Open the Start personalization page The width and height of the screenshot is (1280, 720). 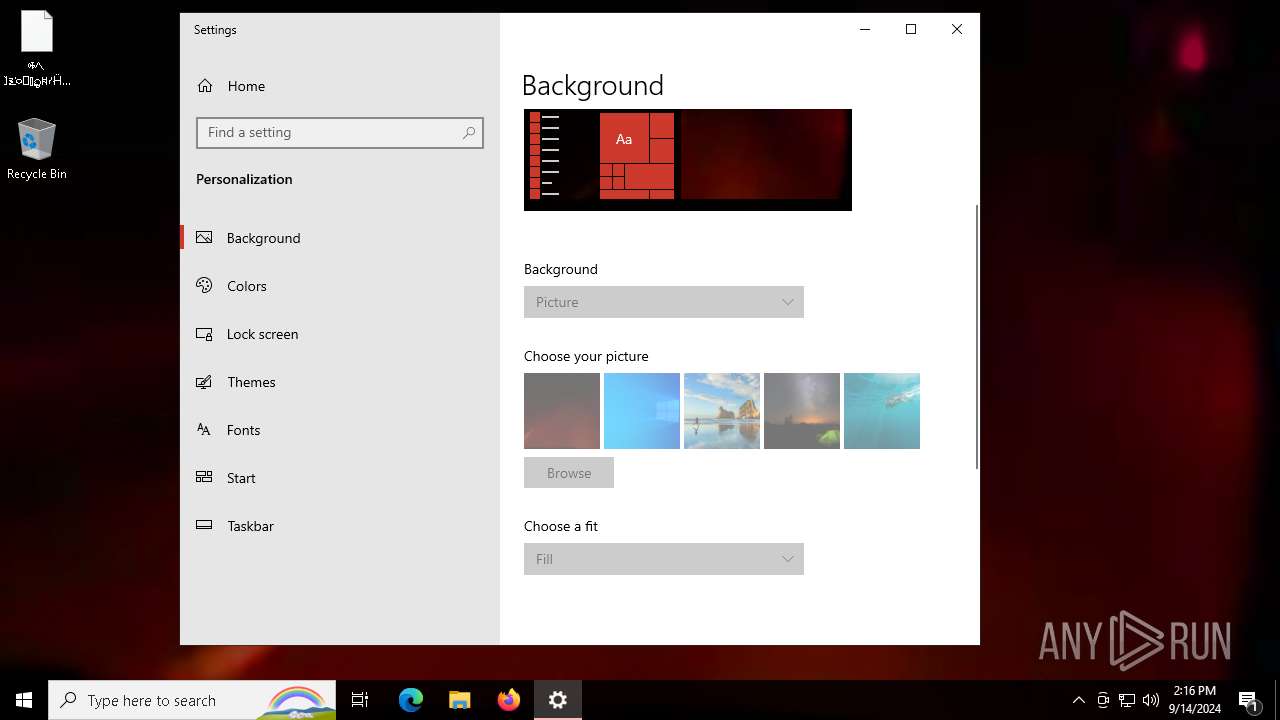click(x=340, y=478)
